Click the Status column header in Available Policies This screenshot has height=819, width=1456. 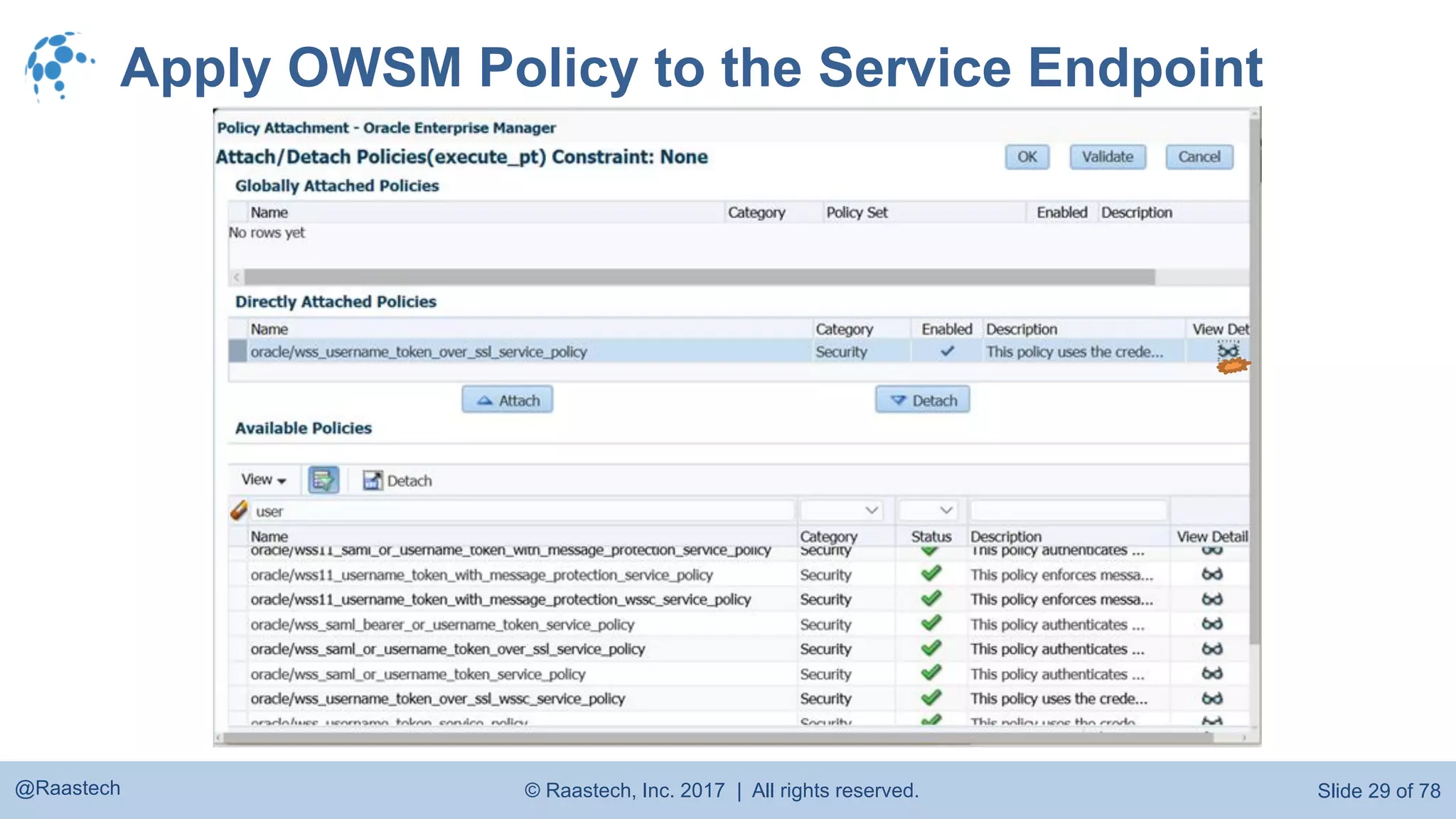click(x=931, y=537)
